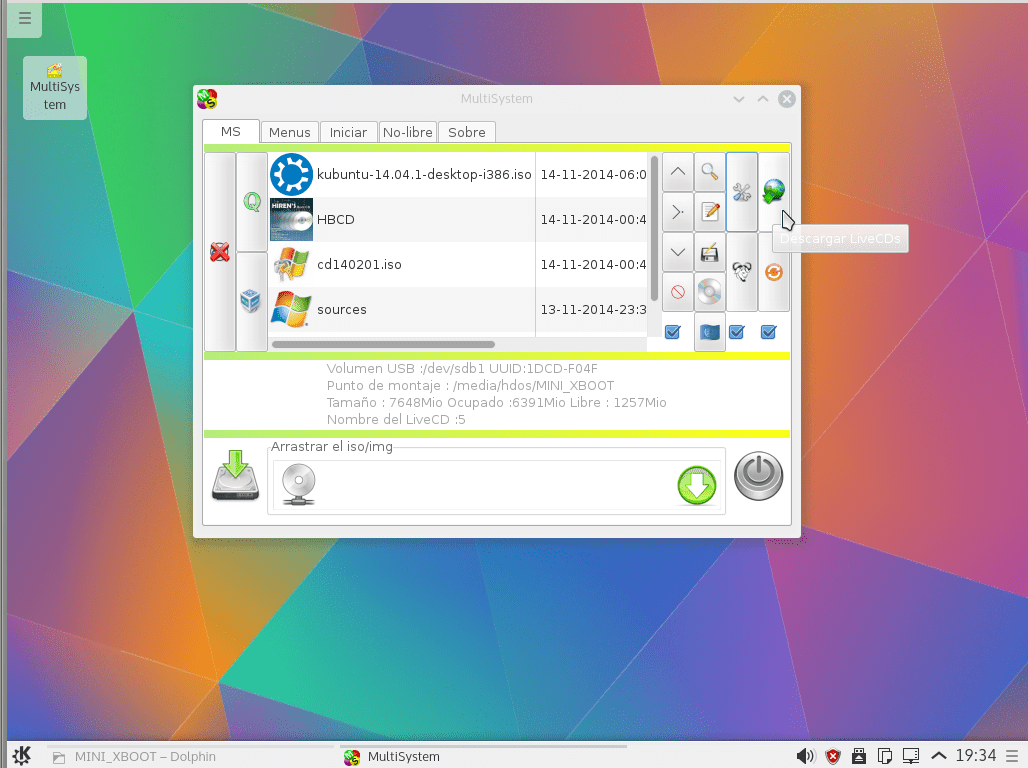The width and height of the screenshot is (1028, 768).
Task: Click the Tamaño 7648Mio line
Action: pos(496,403)
